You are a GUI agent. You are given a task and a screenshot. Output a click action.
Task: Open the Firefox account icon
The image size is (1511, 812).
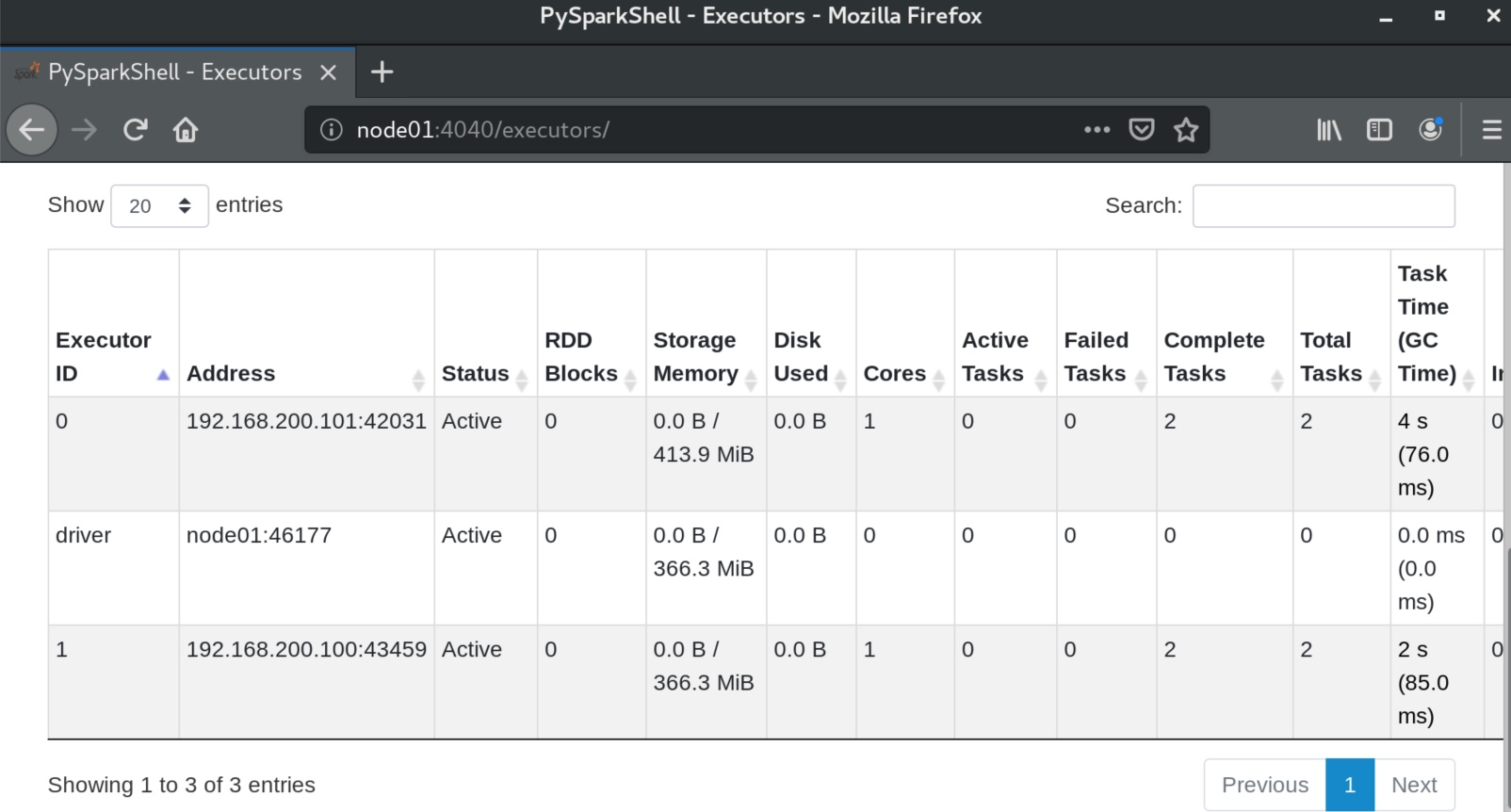(1430, 130)
